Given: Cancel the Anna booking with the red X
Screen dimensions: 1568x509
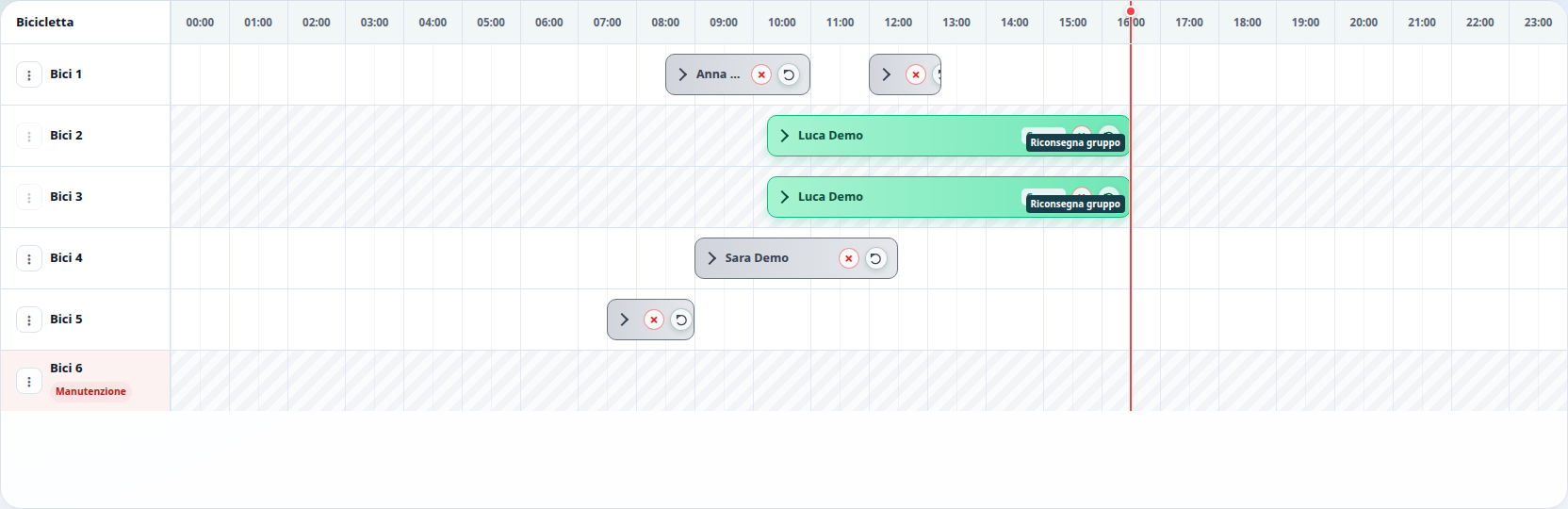Looking at the screenshot, I should (761, 74).
